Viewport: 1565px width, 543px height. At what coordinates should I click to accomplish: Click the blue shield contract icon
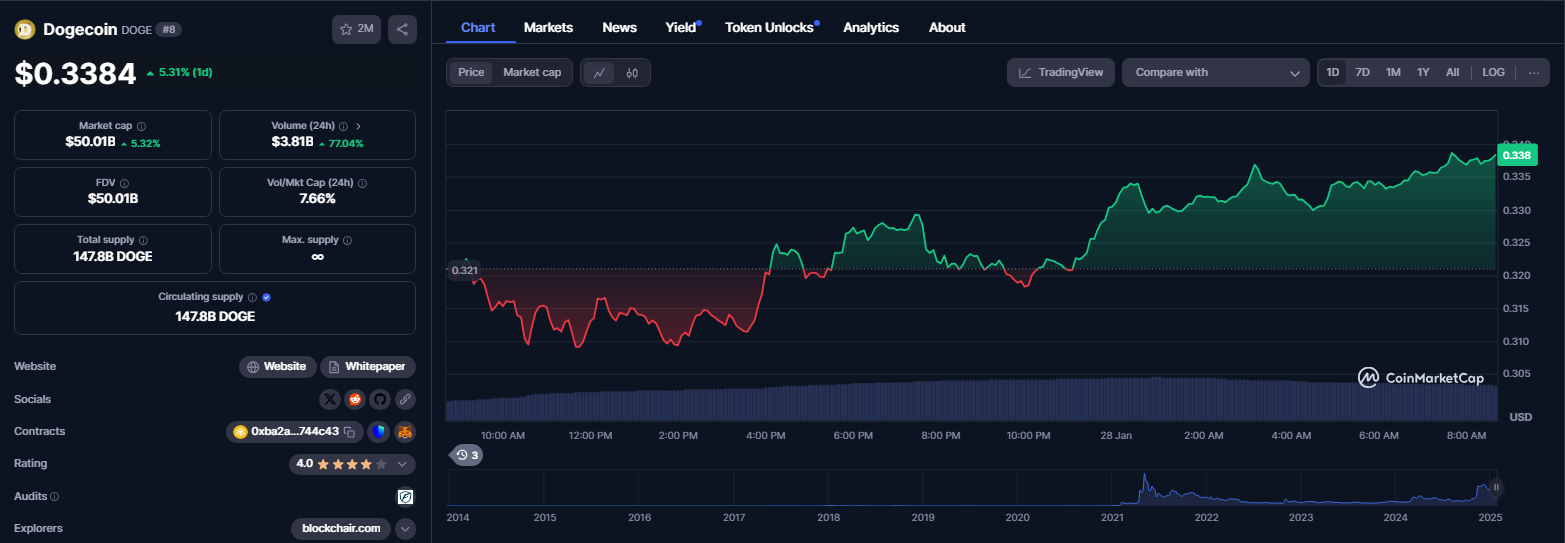pos(378,432)
